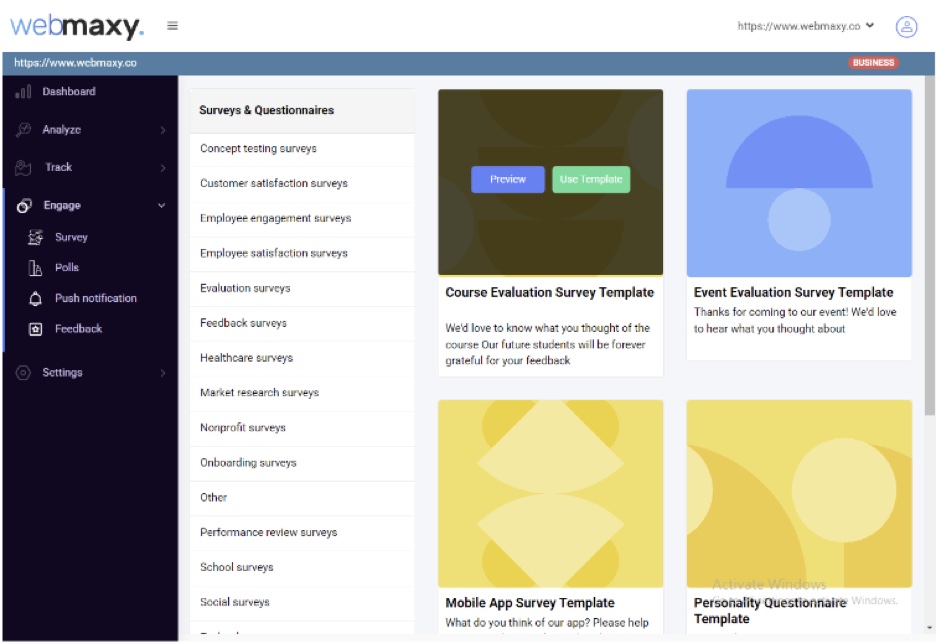Open the user profile avatar icon
The height and width of the screenshot is (644, 936).
click(906, 26)
